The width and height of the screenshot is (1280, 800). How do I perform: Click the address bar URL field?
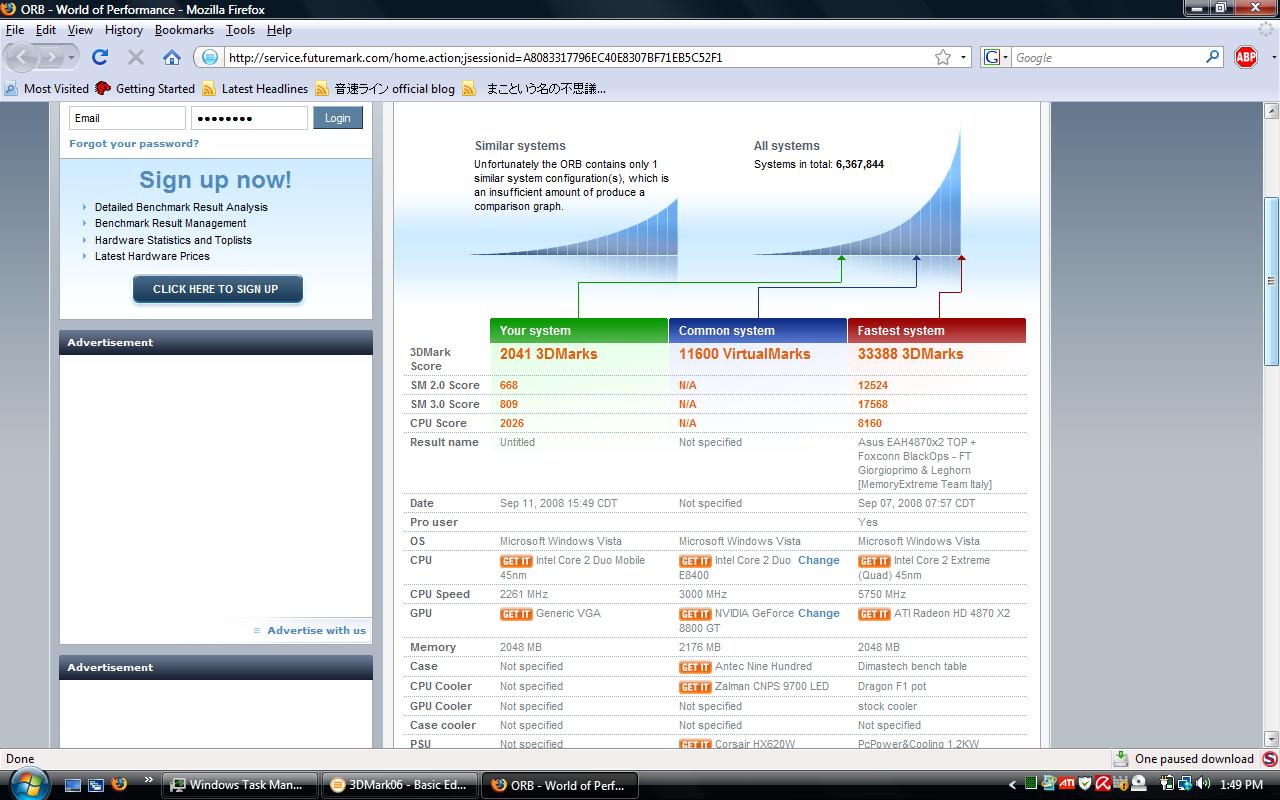click(x=580, y=57)
